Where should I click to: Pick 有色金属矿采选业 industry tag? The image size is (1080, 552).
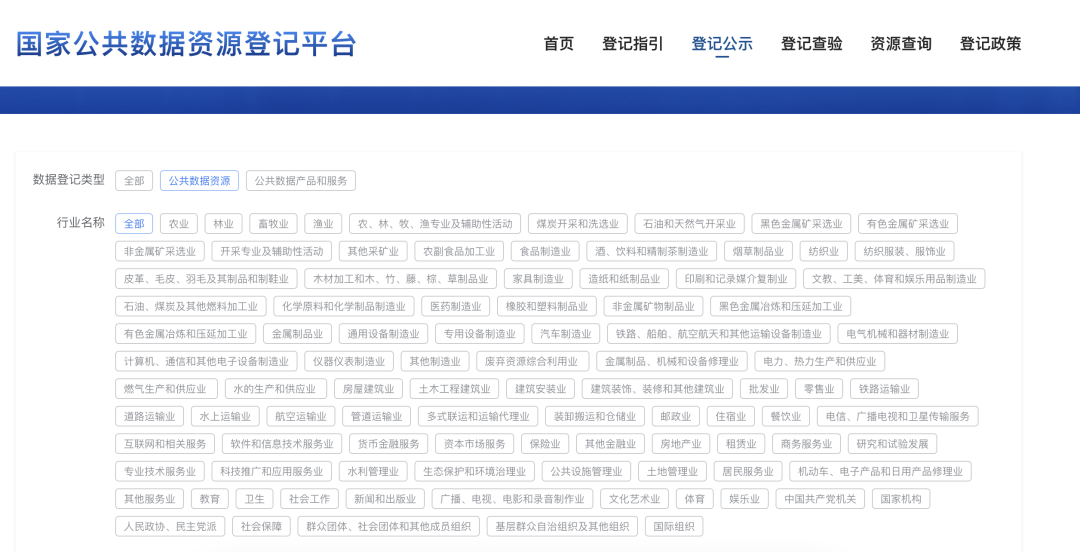coord(908,223)
